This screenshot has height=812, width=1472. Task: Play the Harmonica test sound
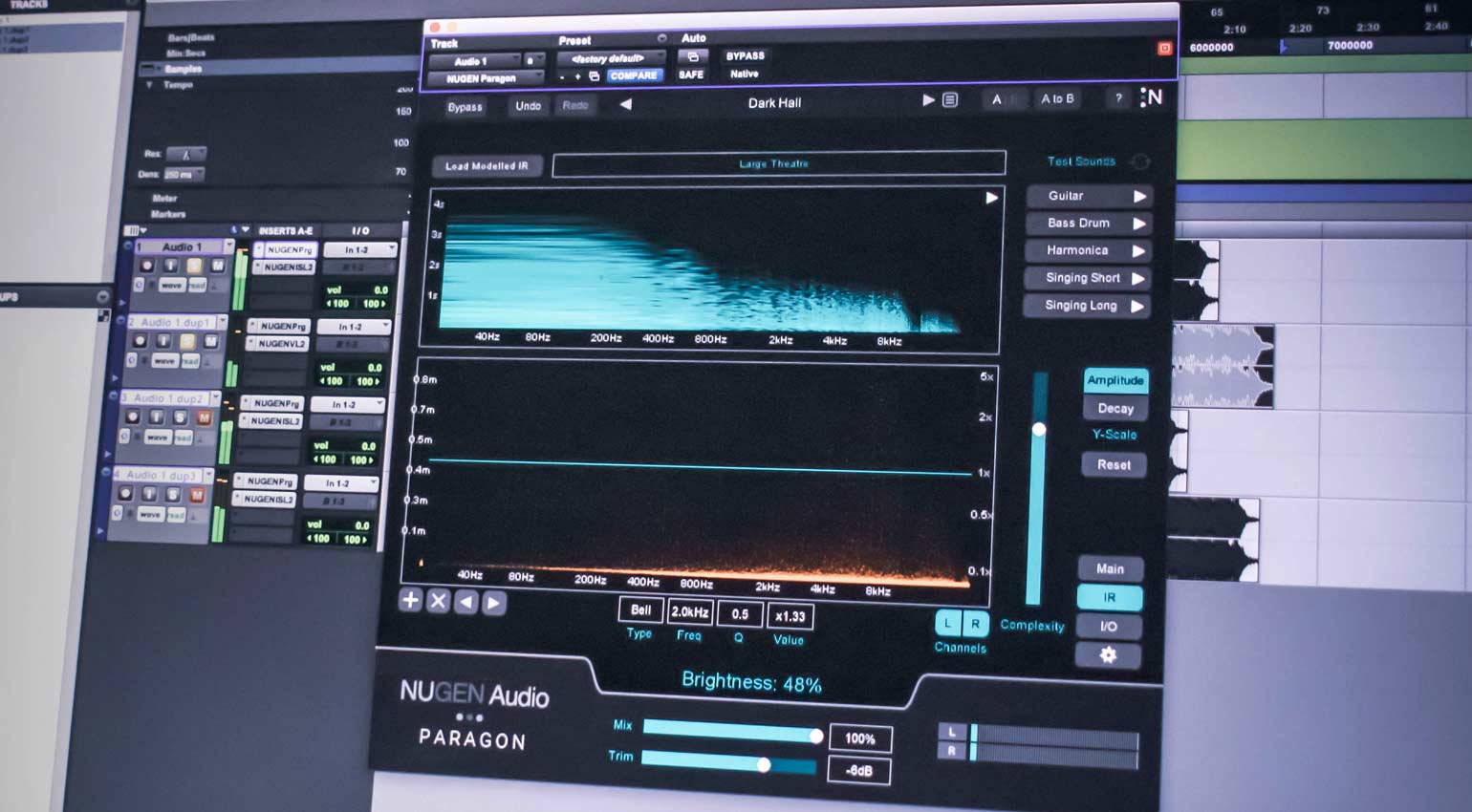pos(1138,251)
